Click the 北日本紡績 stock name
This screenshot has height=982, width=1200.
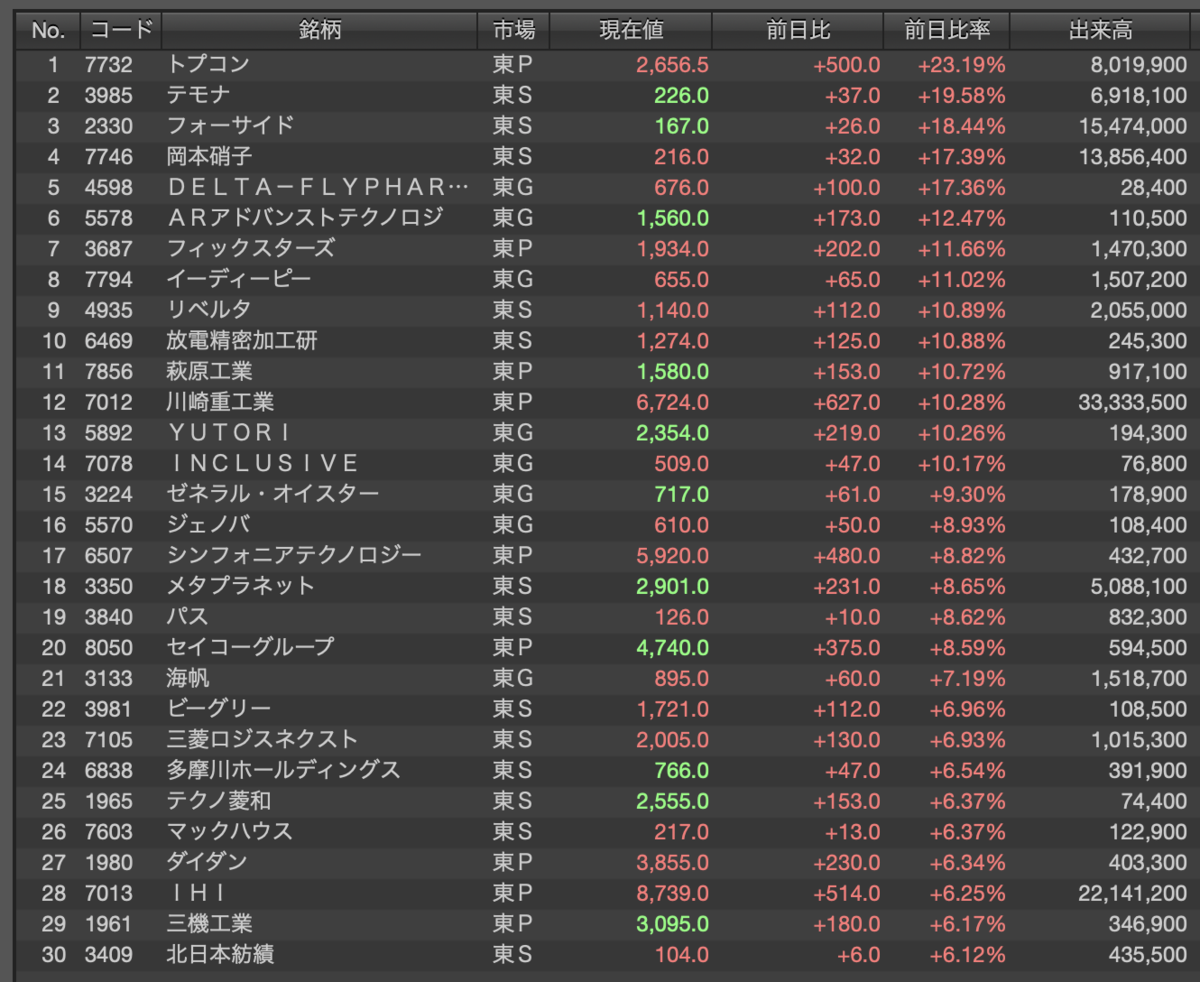(220, 955)
